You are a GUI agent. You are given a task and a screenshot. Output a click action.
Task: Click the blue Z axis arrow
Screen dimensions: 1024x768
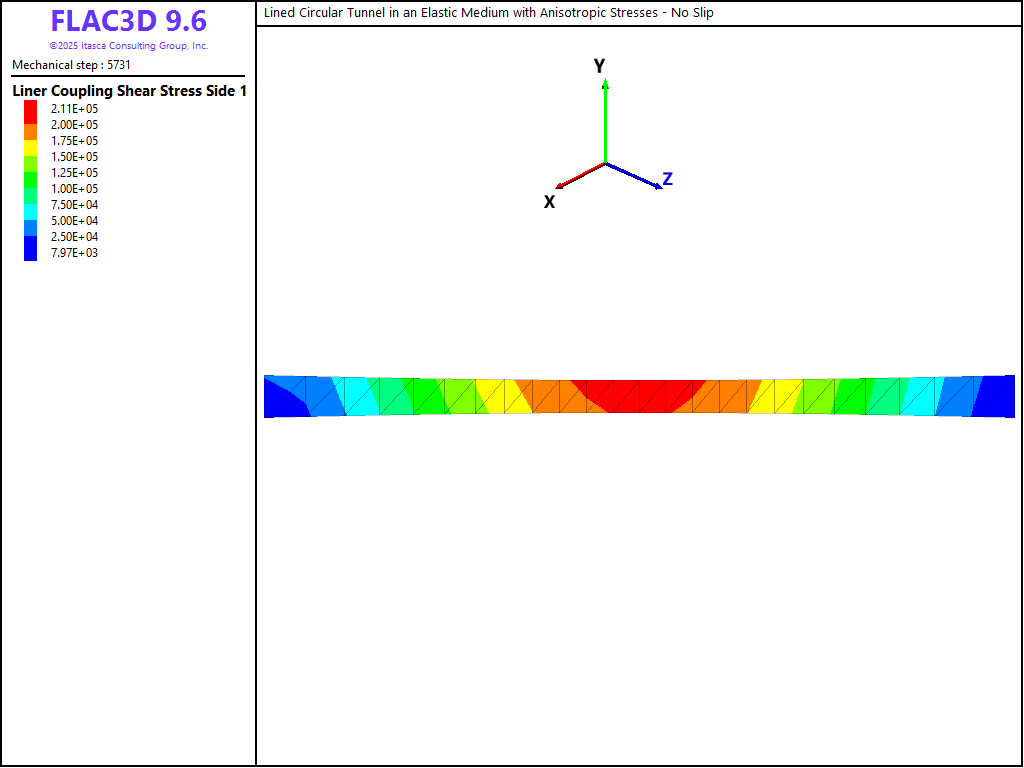(634, 175)
